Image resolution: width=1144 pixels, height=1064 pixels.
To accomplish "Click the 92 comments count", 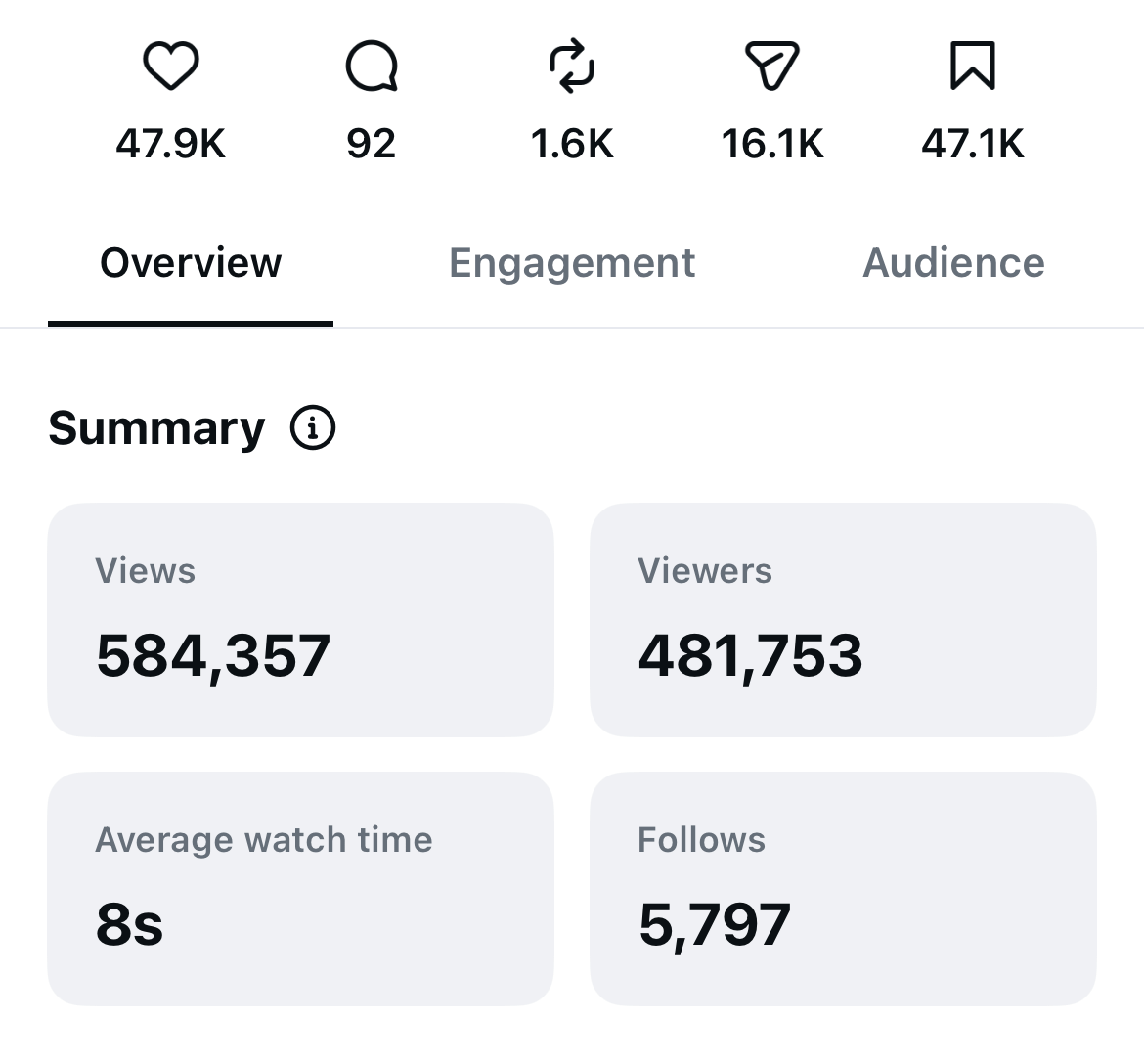I will [372, 143].
